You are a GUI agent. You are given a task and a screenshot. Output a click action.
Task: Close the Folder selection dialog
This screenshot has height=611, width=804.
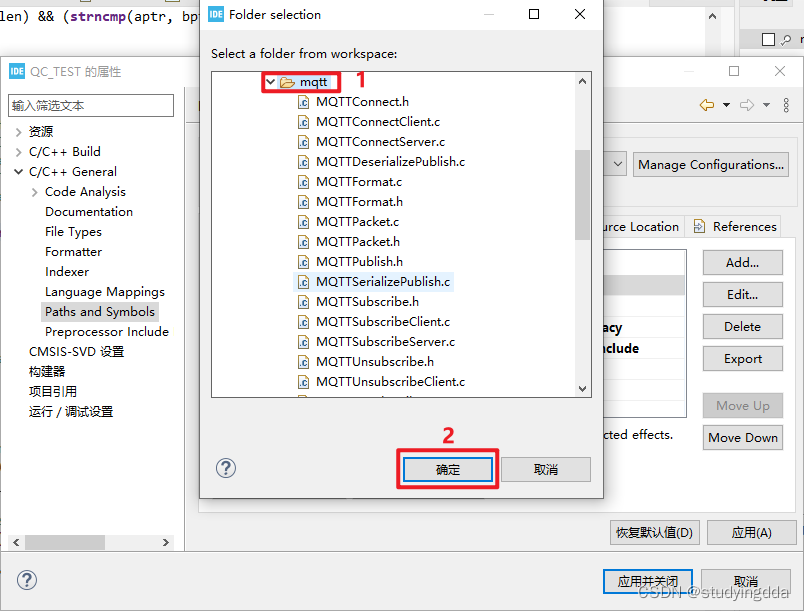(x=580, y=14)
